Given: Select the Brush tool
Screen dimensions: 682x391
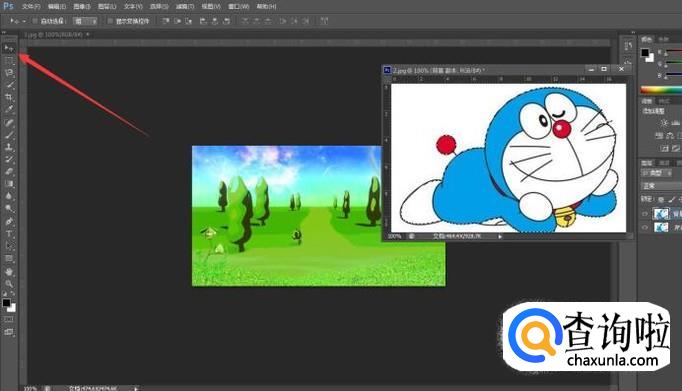Looking at the screenshot, I should coord(9,135).
